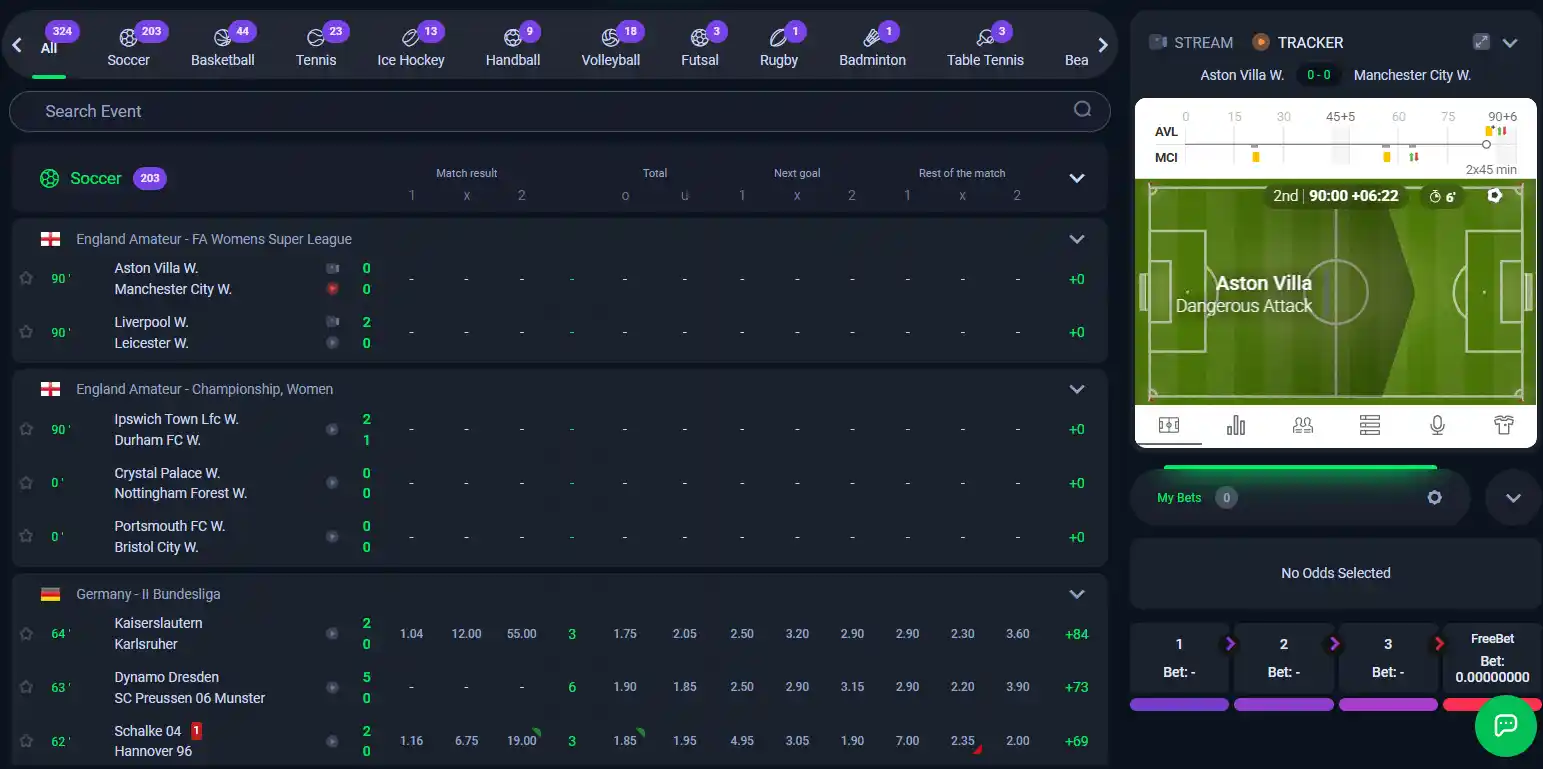Open standings table tab in tracker
This screenshot has width=1543, height=769.
pos(1370,425)
